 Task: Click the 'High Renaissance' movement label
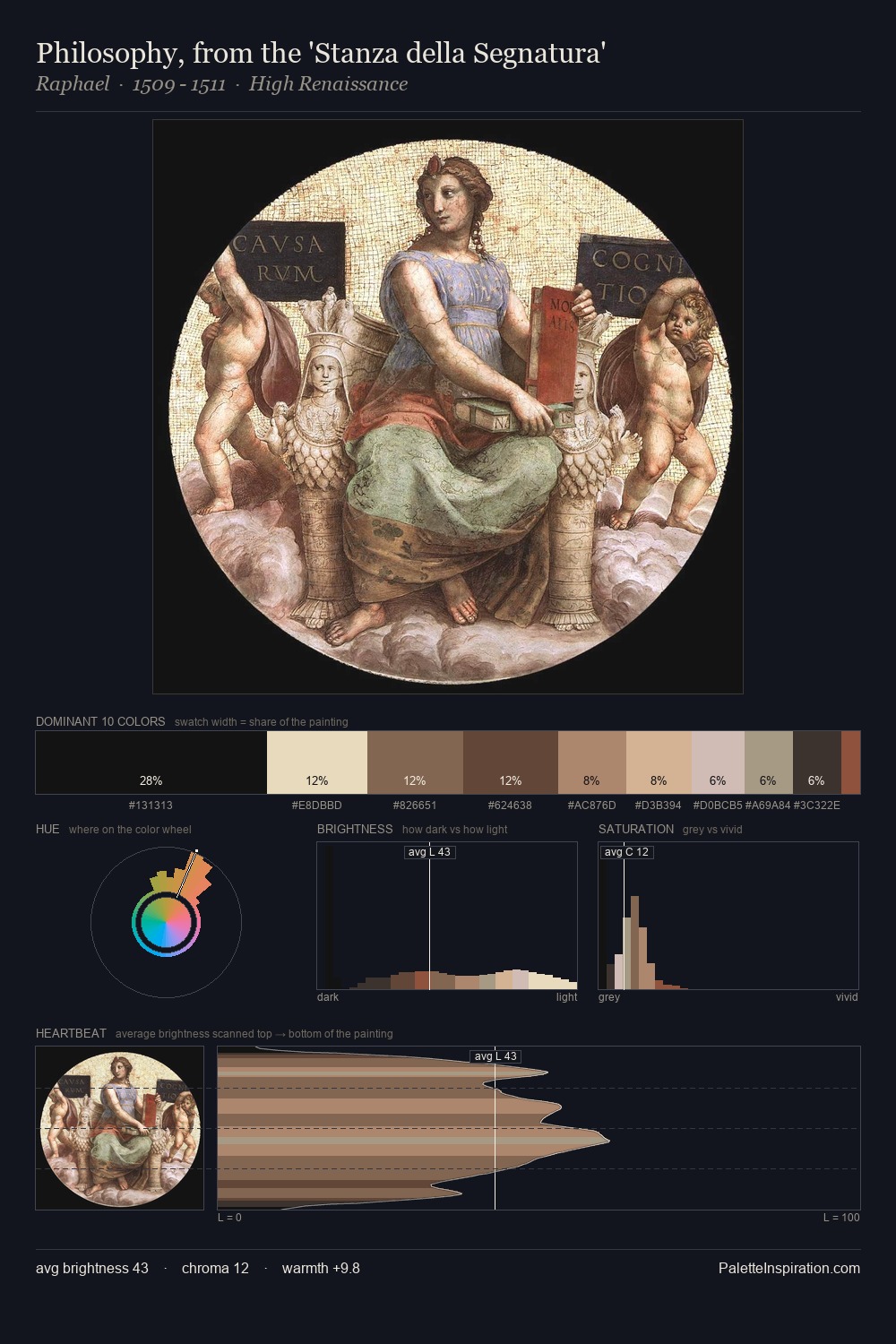click(328, 84)
